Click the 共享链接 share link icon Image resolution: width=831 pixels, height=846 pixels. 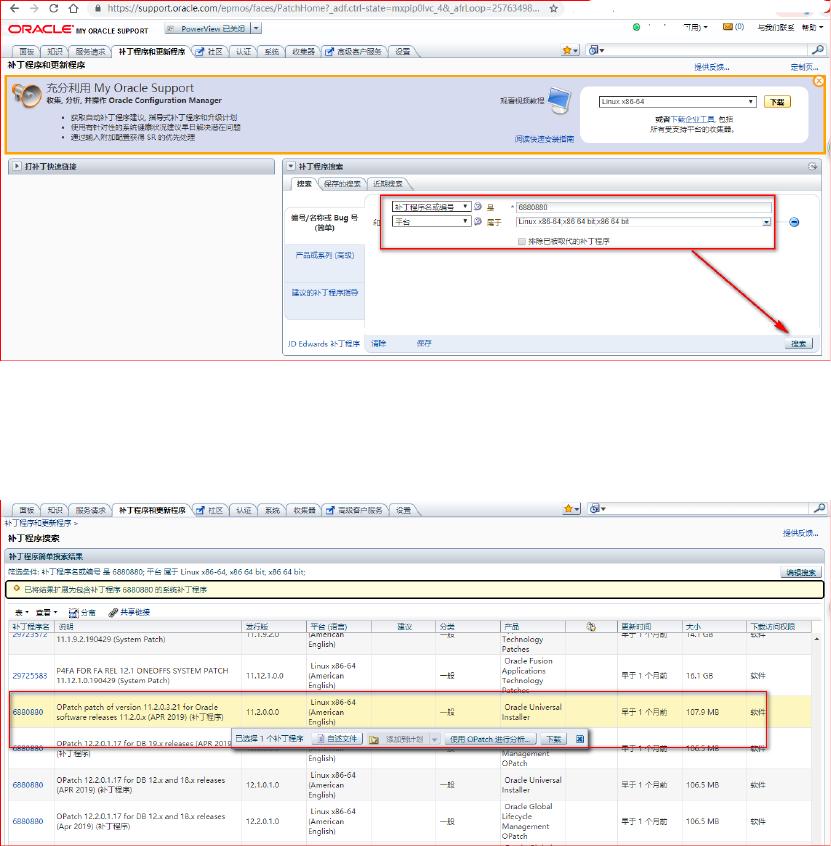(x=129, y=612)
